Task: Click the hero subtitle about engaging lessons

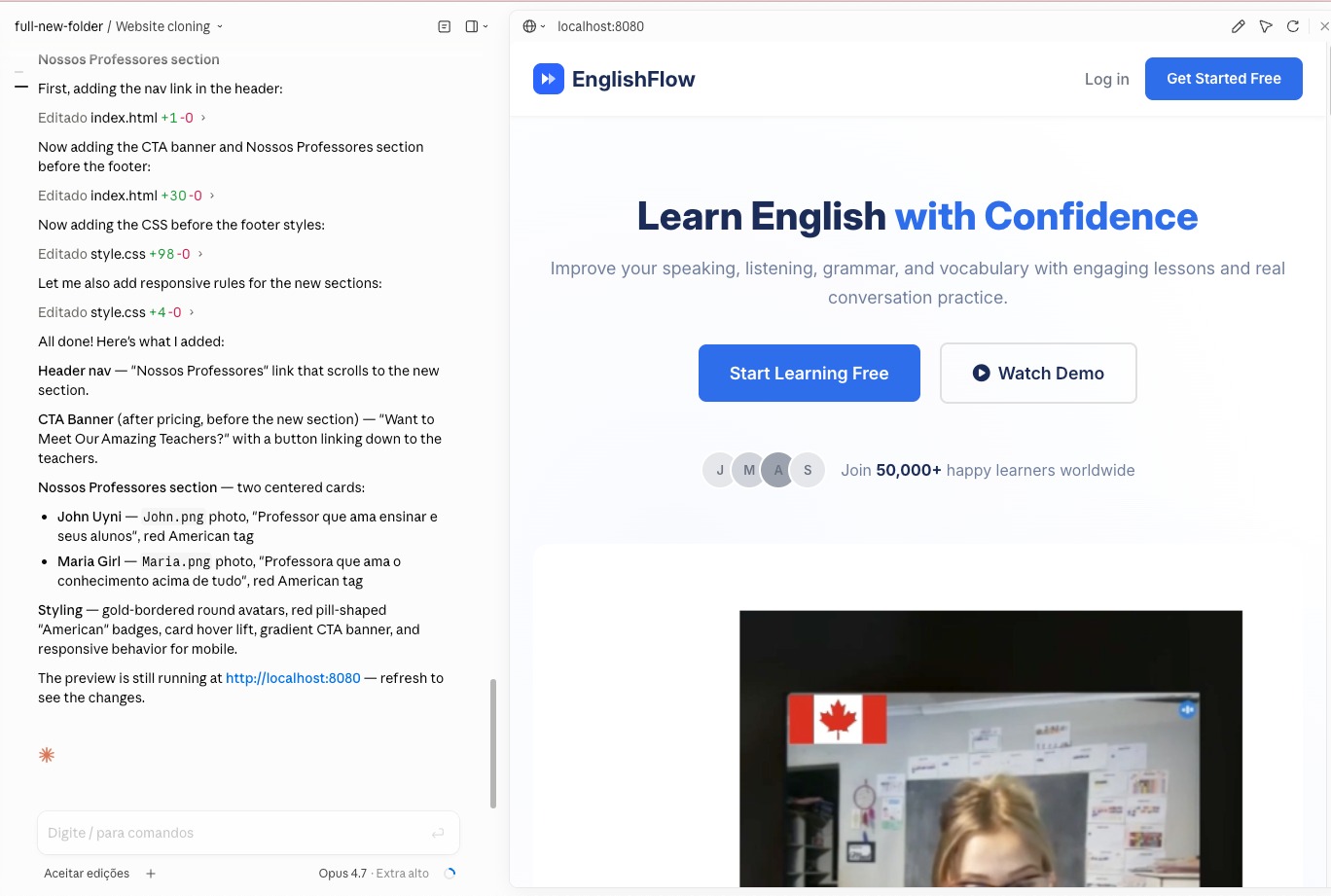Action: (917, 283)
